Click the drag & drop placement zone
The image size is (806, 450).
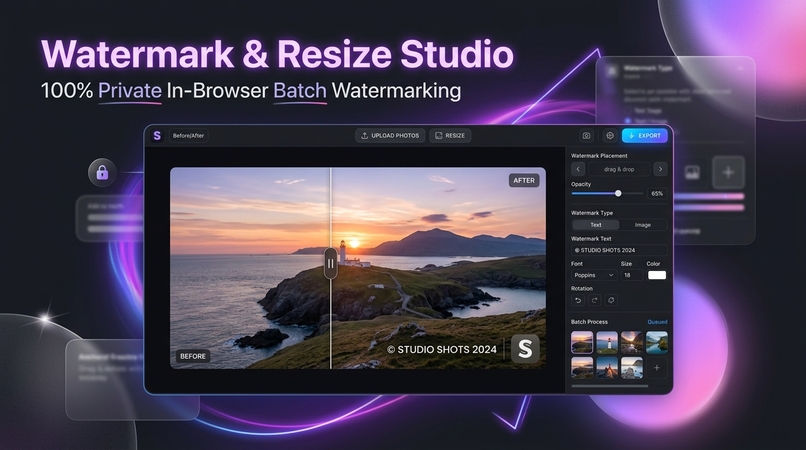tap(619, 169)
